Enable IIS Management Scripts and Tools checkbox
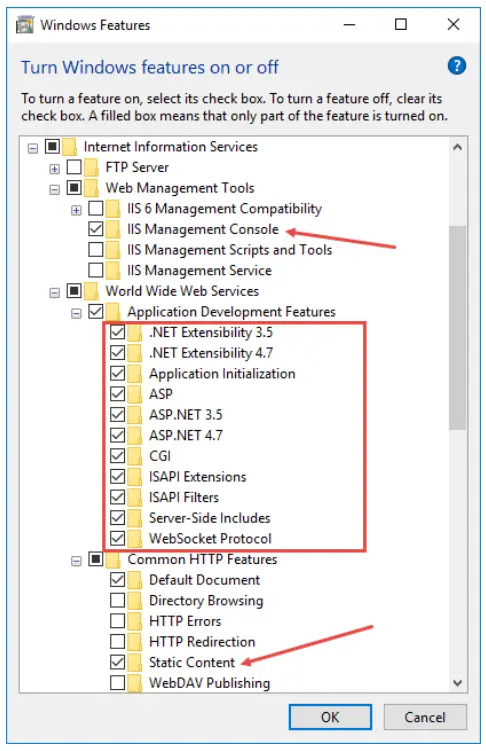This screenshot has width=486, height=751. [x=96, y=250]
